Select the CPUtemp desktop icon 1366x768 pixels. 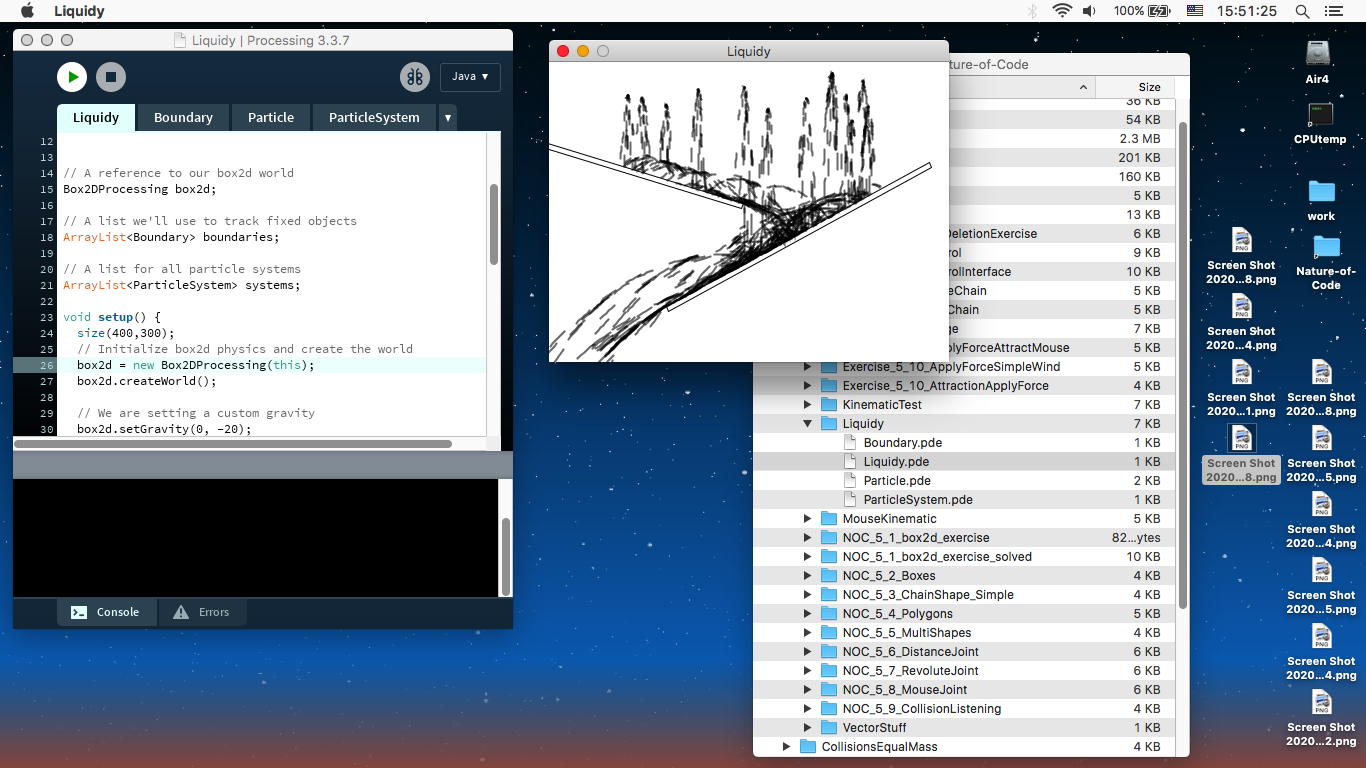[1319, 116]
